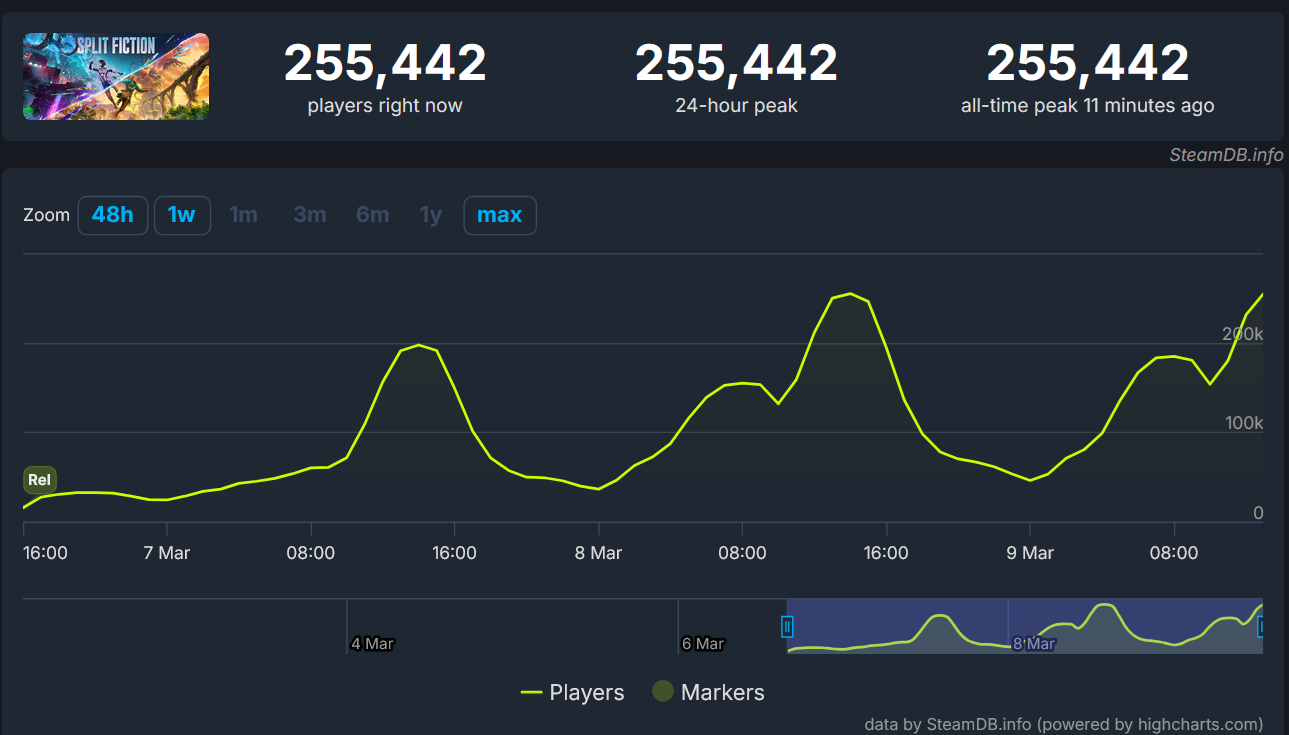The width and height of the screenshot is (1289, 735).
Task: Click the 6 Mar navigator label
Action: [703, 644]
